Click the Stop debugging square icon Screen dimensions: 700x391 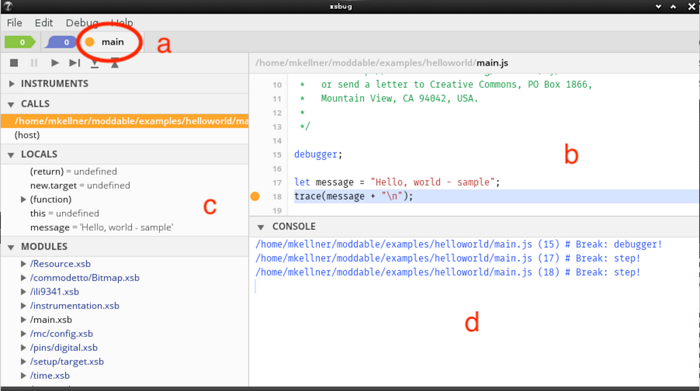14,63
